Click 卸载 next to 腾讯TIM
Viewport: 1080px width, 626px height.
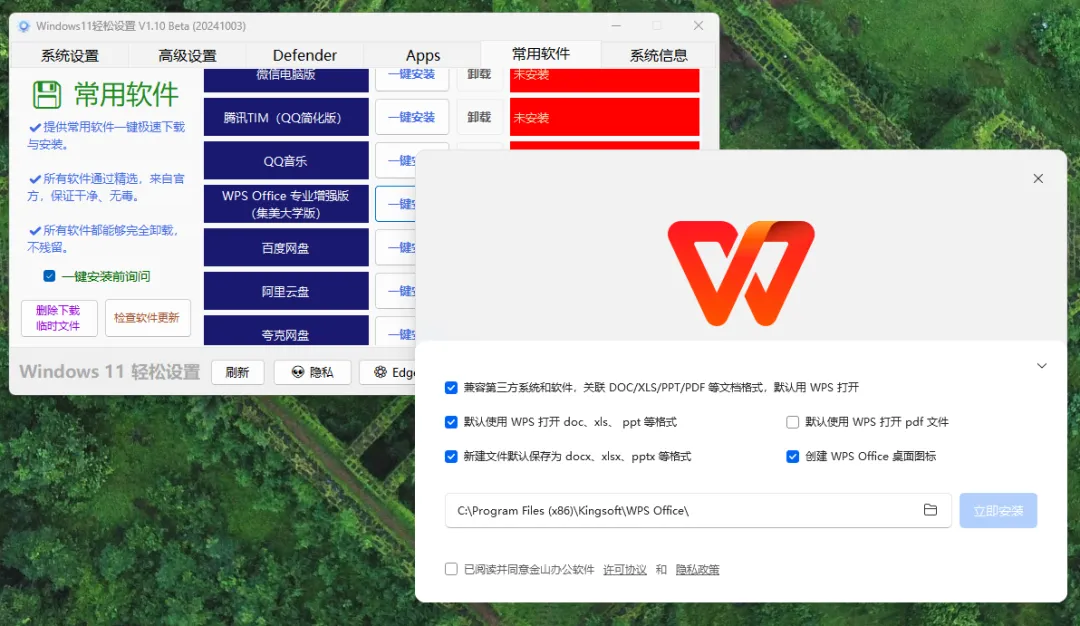479,117
